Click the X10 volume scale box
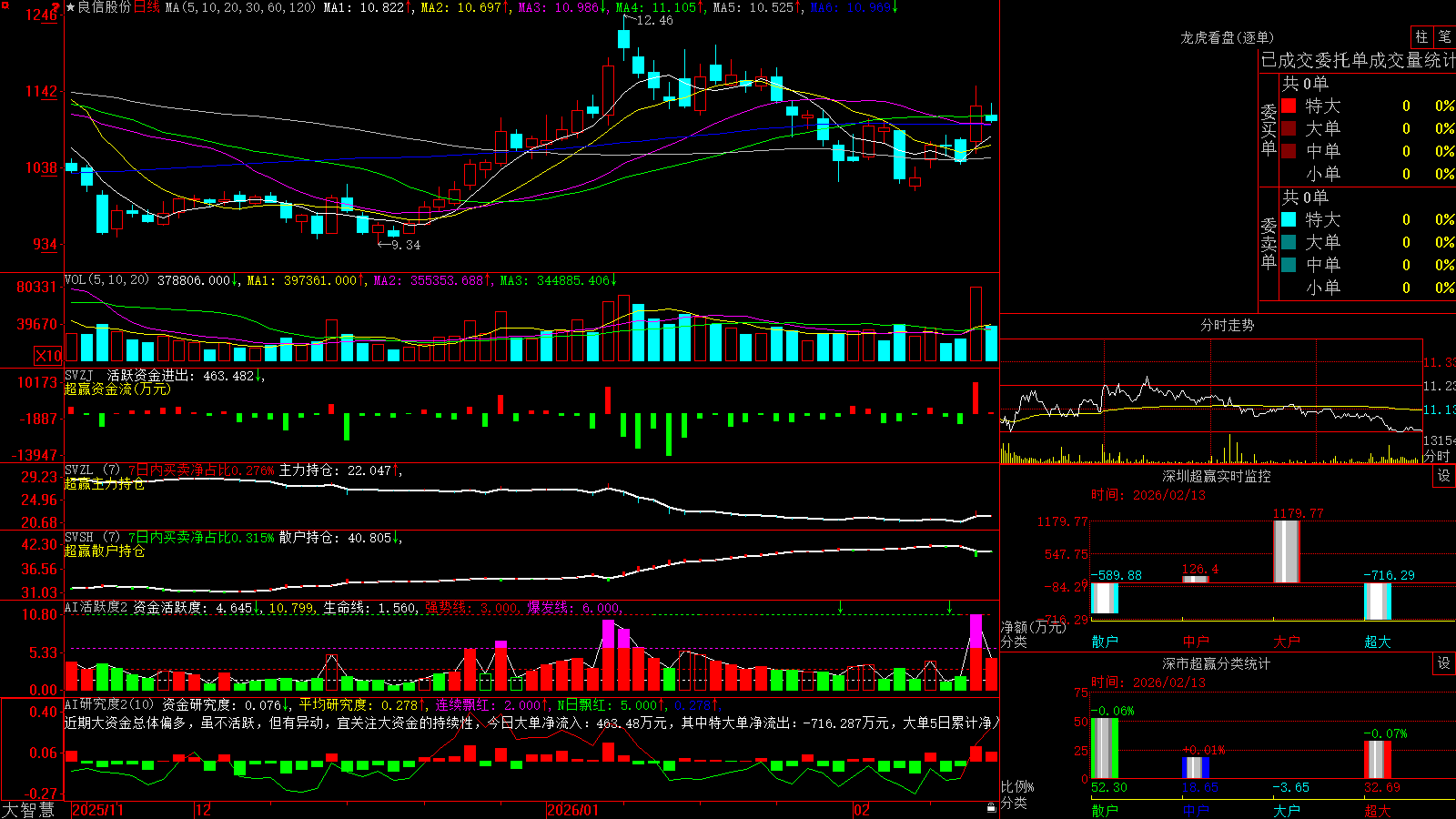The width and height of the screenshot is (1456, 819). click(47, 356)
